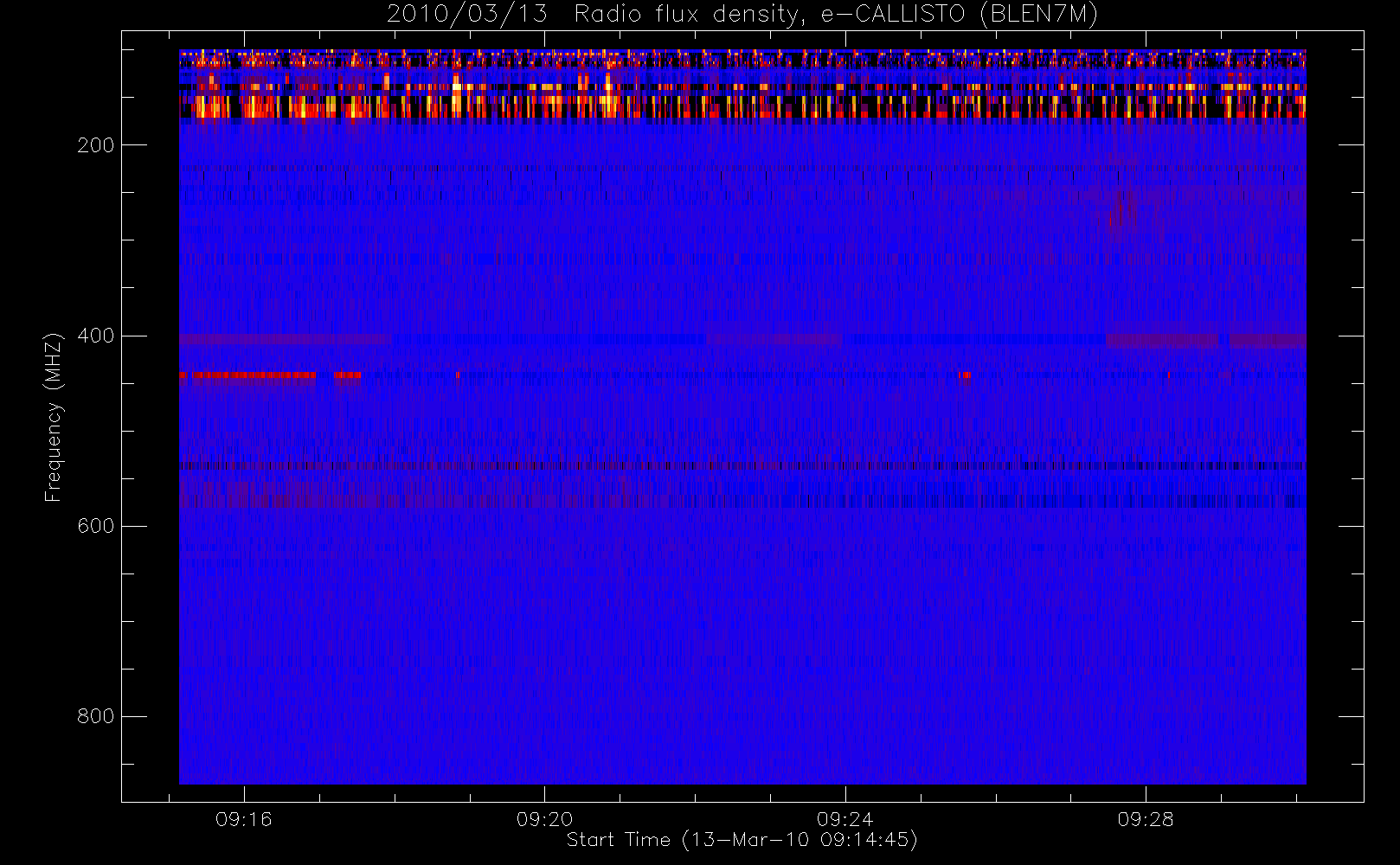Click the 800 frequency tick label
The height and width of the screenshot is (865, 1400).
tap(95, 716)
